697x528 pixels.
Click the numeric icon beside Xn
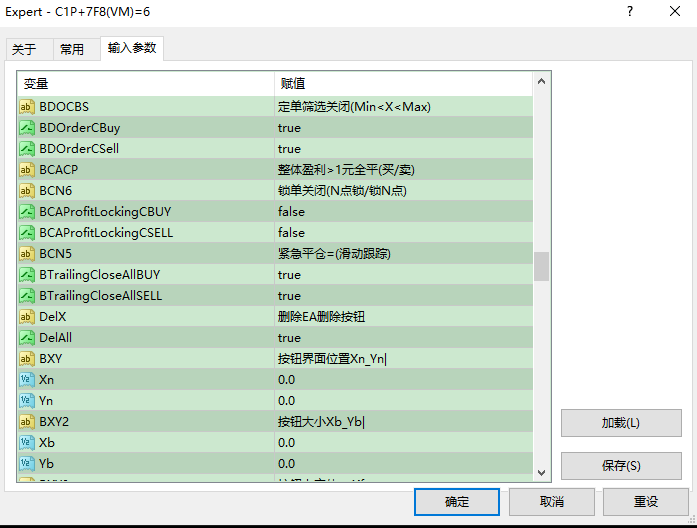[27, 380]
